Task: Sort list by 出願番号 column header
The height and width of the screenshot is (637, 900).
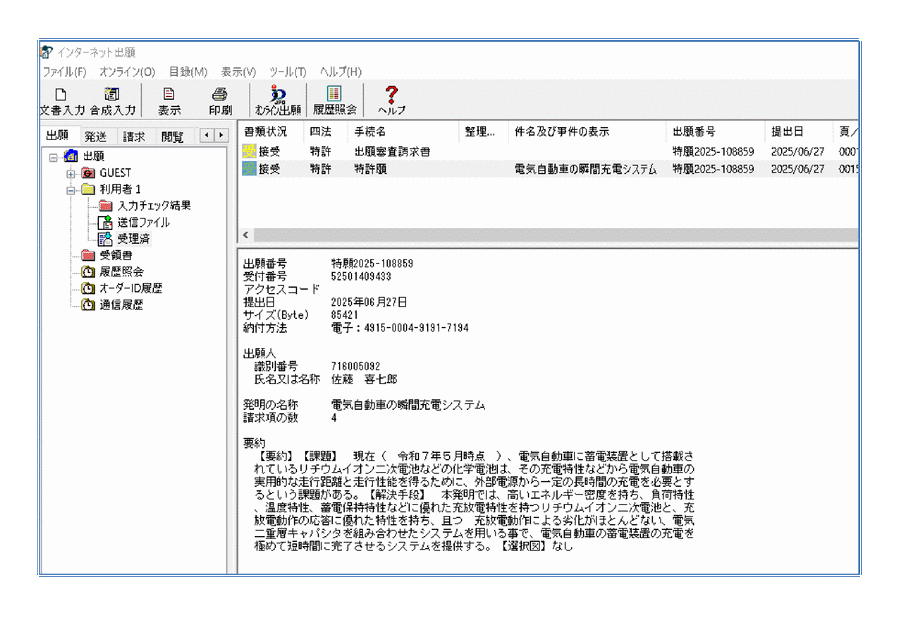Action: point(696,132)
